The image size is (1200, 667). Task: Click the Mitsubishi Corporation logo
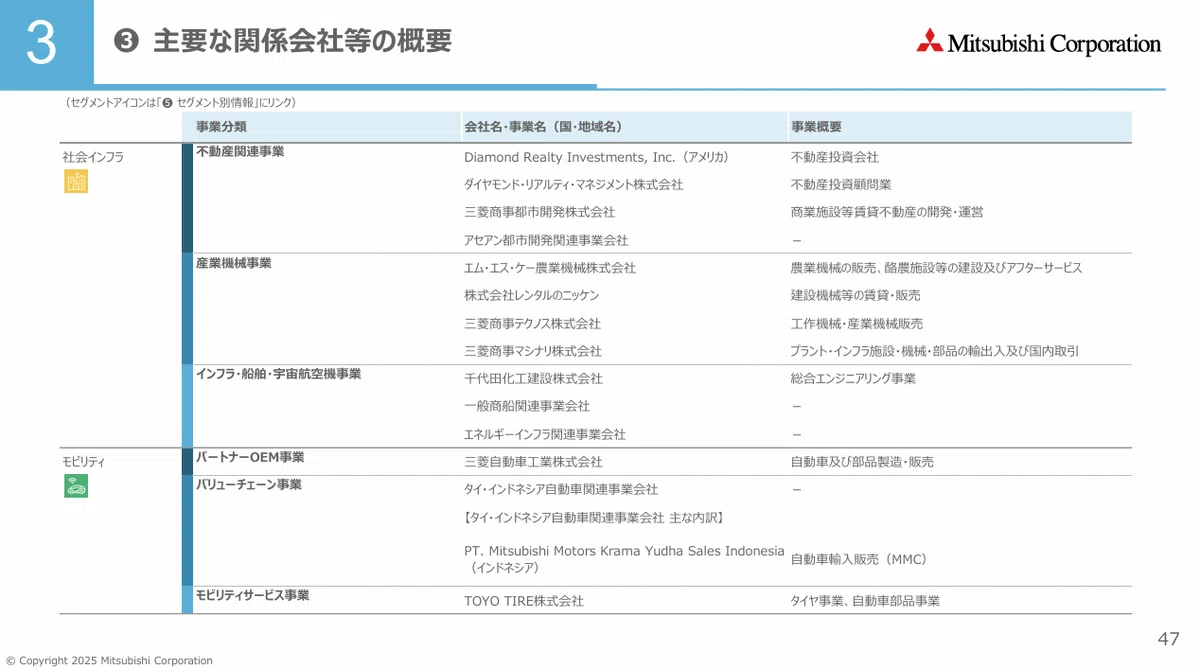1039,43
